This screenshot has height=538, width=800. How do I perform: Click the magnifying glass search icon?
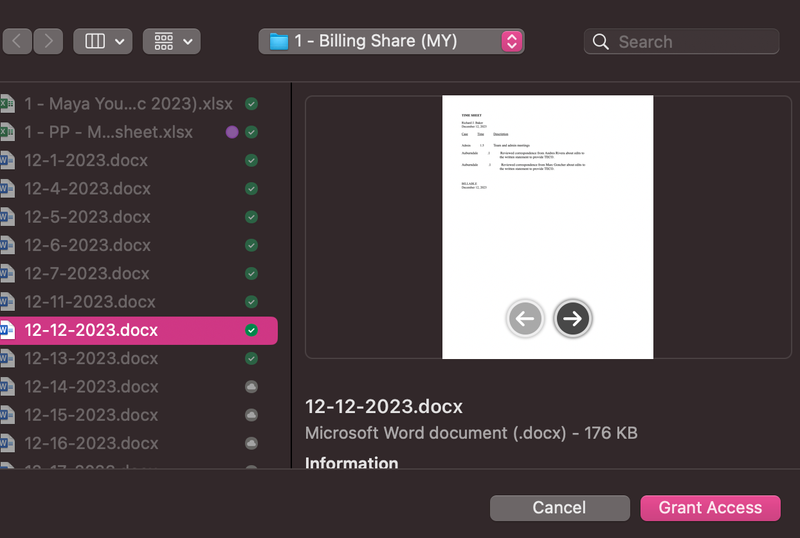click(601, 41)
